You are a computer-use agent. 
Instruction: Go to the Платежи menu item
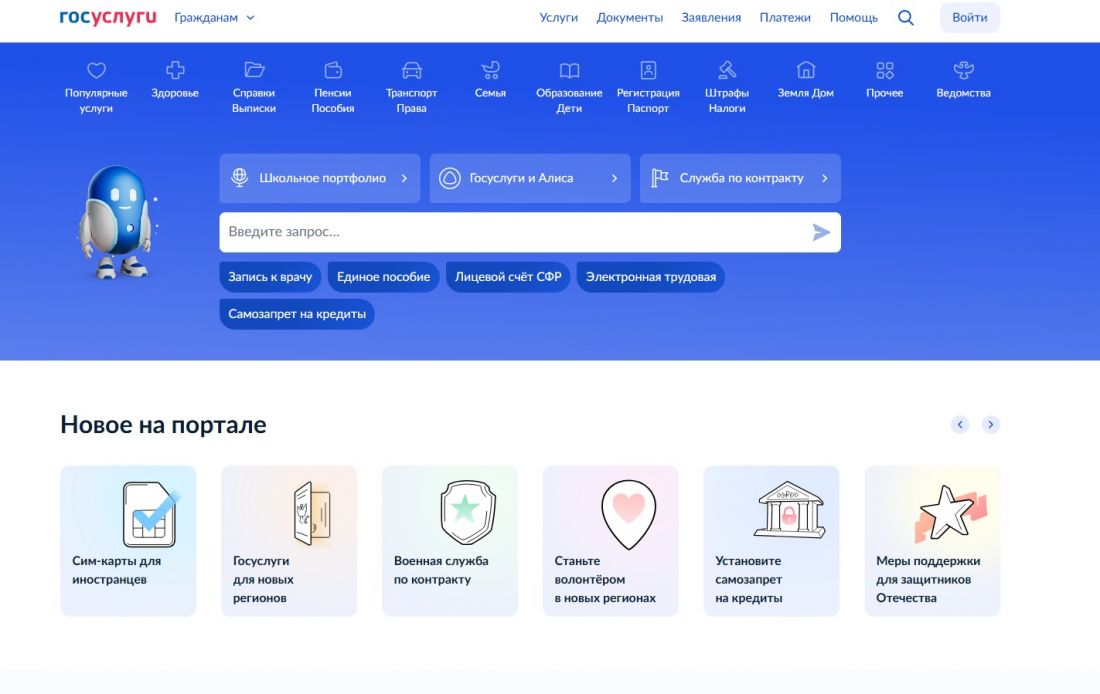785,18
